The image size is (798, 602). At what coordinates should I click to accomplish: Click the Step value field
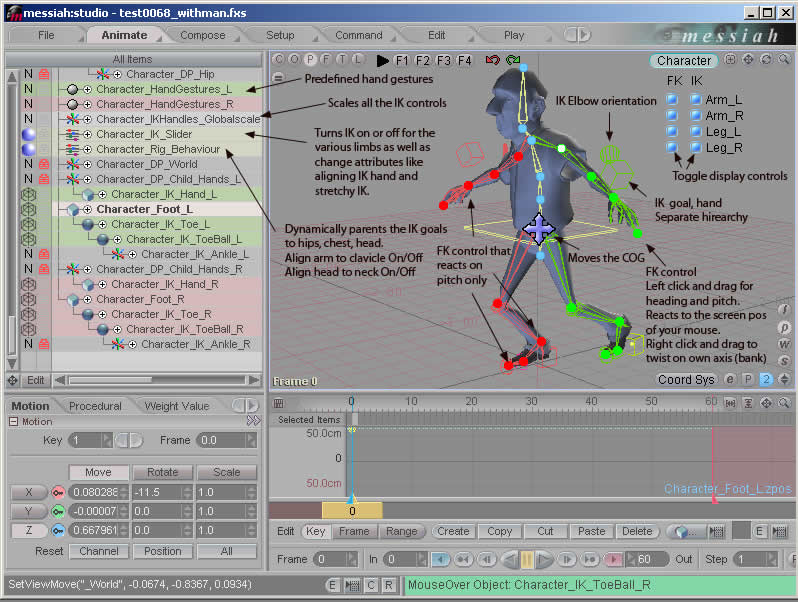(x=756, y=560)
